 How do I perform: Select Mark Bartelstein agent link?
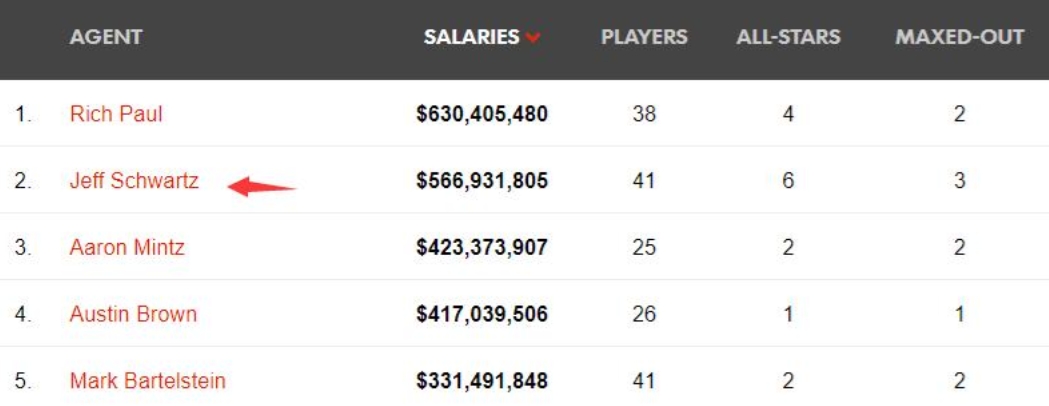(x=147, y=381)
